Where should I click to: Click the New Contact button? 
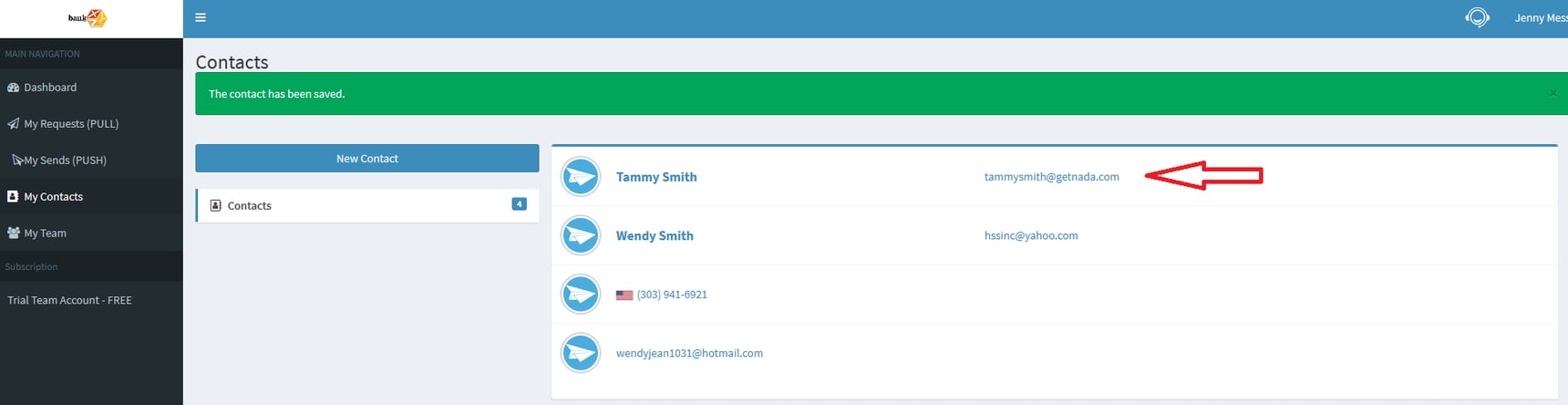point(367,158)
